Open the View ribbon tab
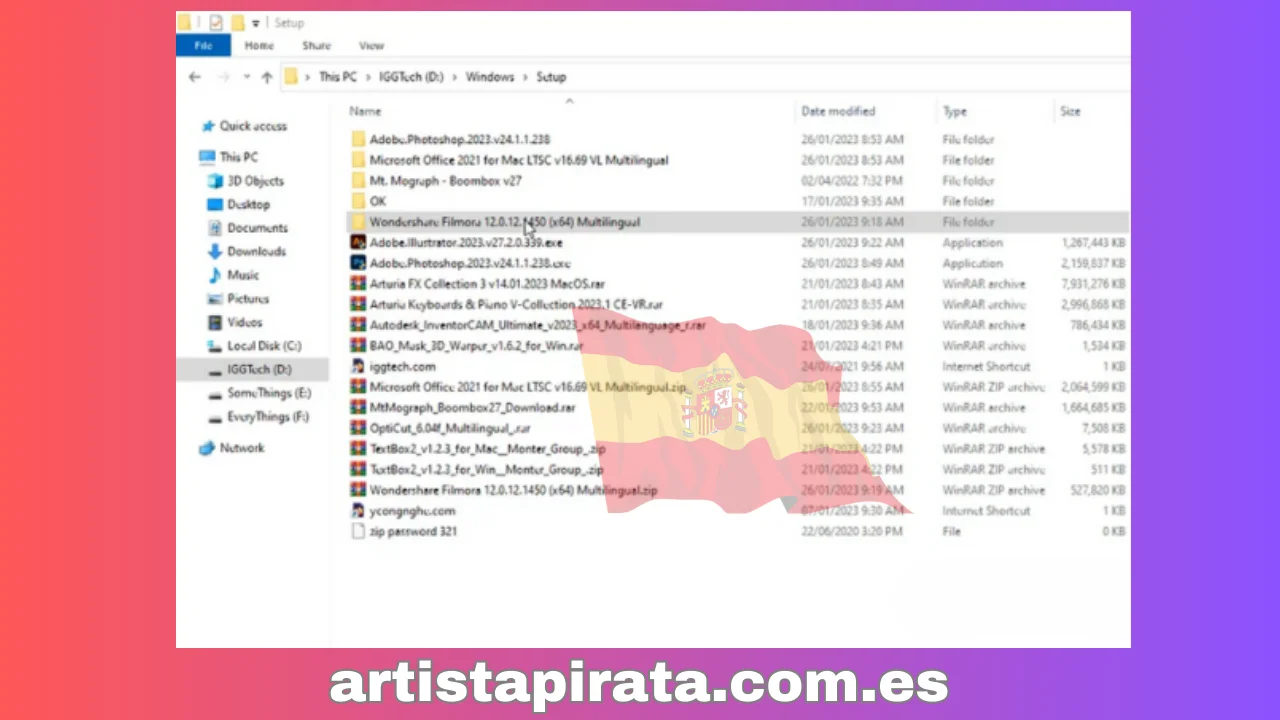The image size is (1280, 720). tap(371, 45)
